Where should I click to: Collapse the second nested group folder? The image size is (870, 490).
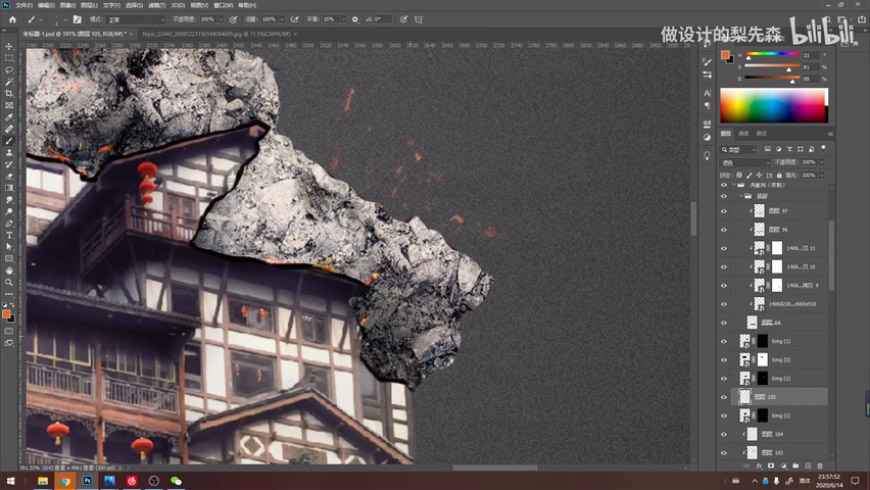pyautogui.click(x=741, y=196)
